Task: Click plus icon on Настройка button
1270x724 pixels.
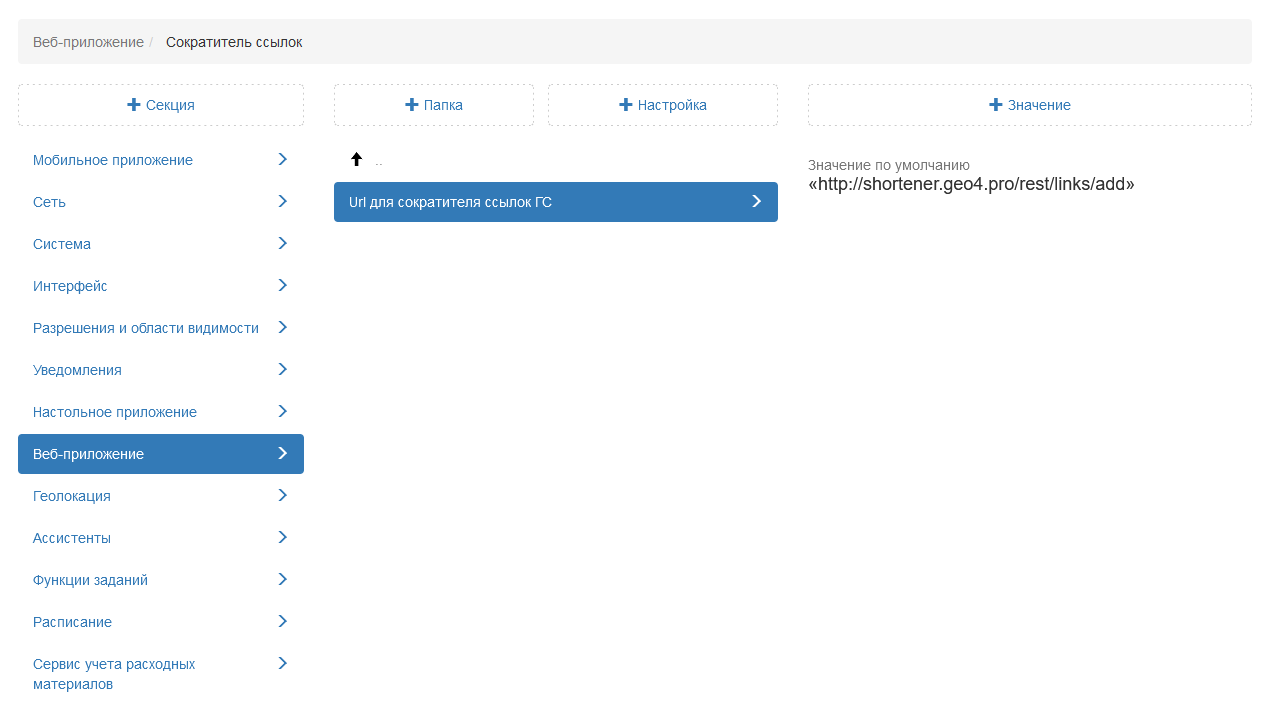Action: tap(626, 105)
